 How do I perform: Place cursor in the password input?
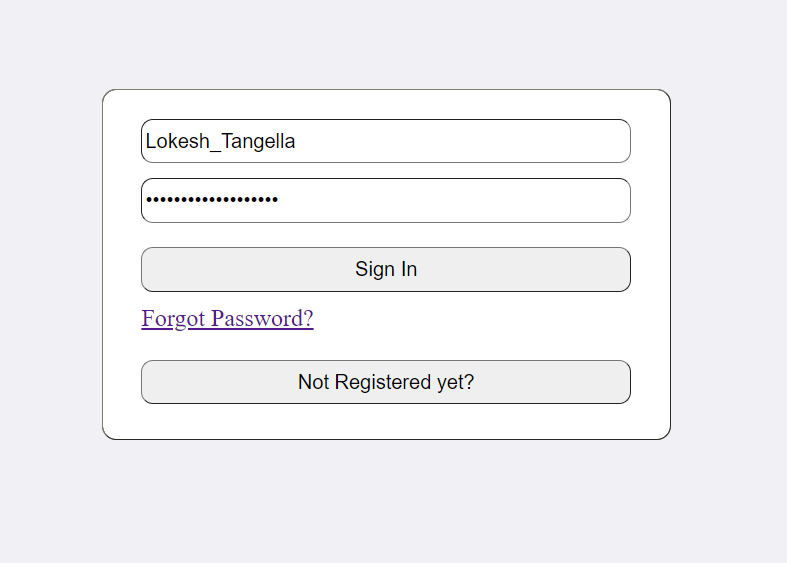pyautogui.click(x=450, y=200)
